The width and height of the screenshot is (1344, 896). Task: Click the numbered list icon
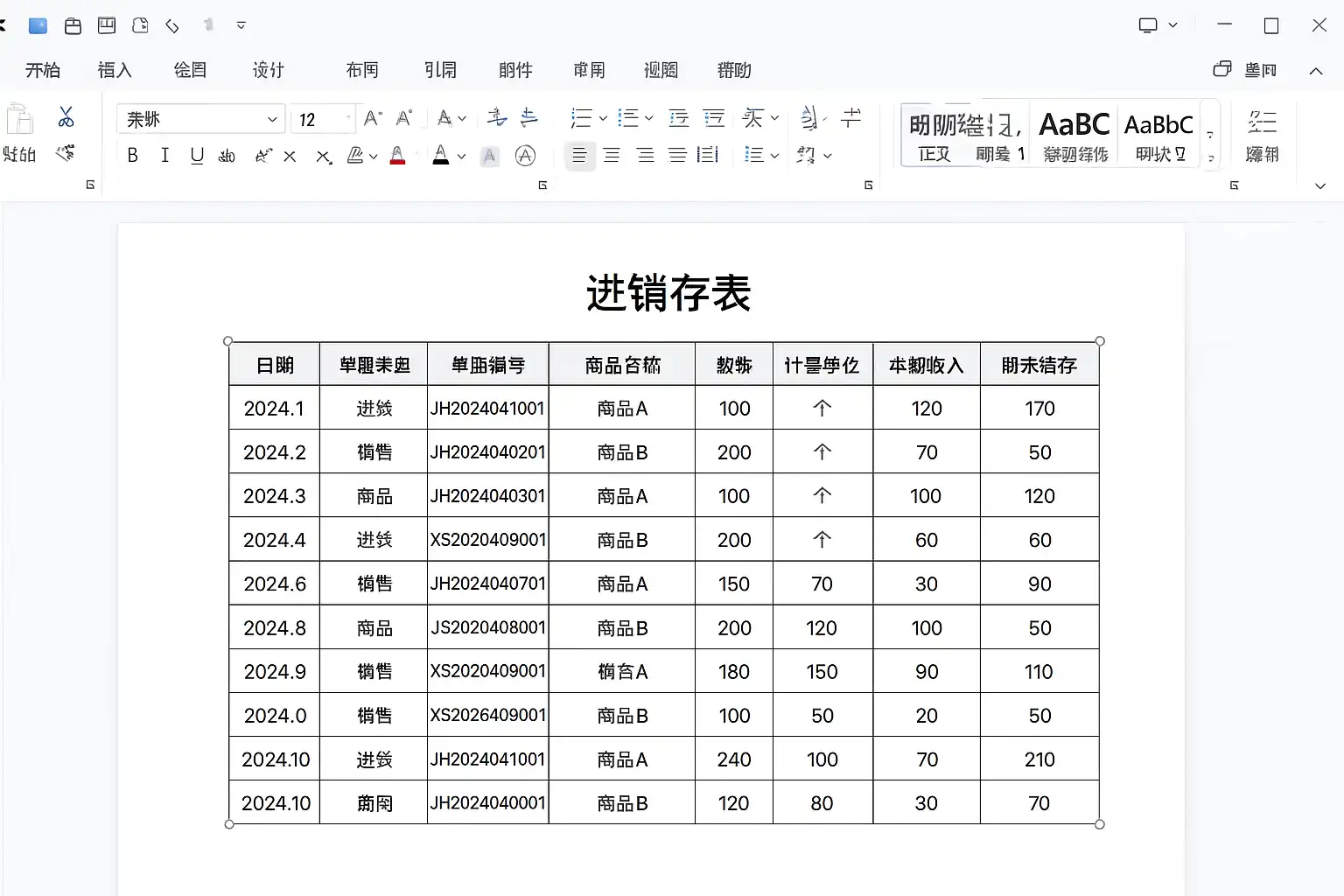(627, 118)
